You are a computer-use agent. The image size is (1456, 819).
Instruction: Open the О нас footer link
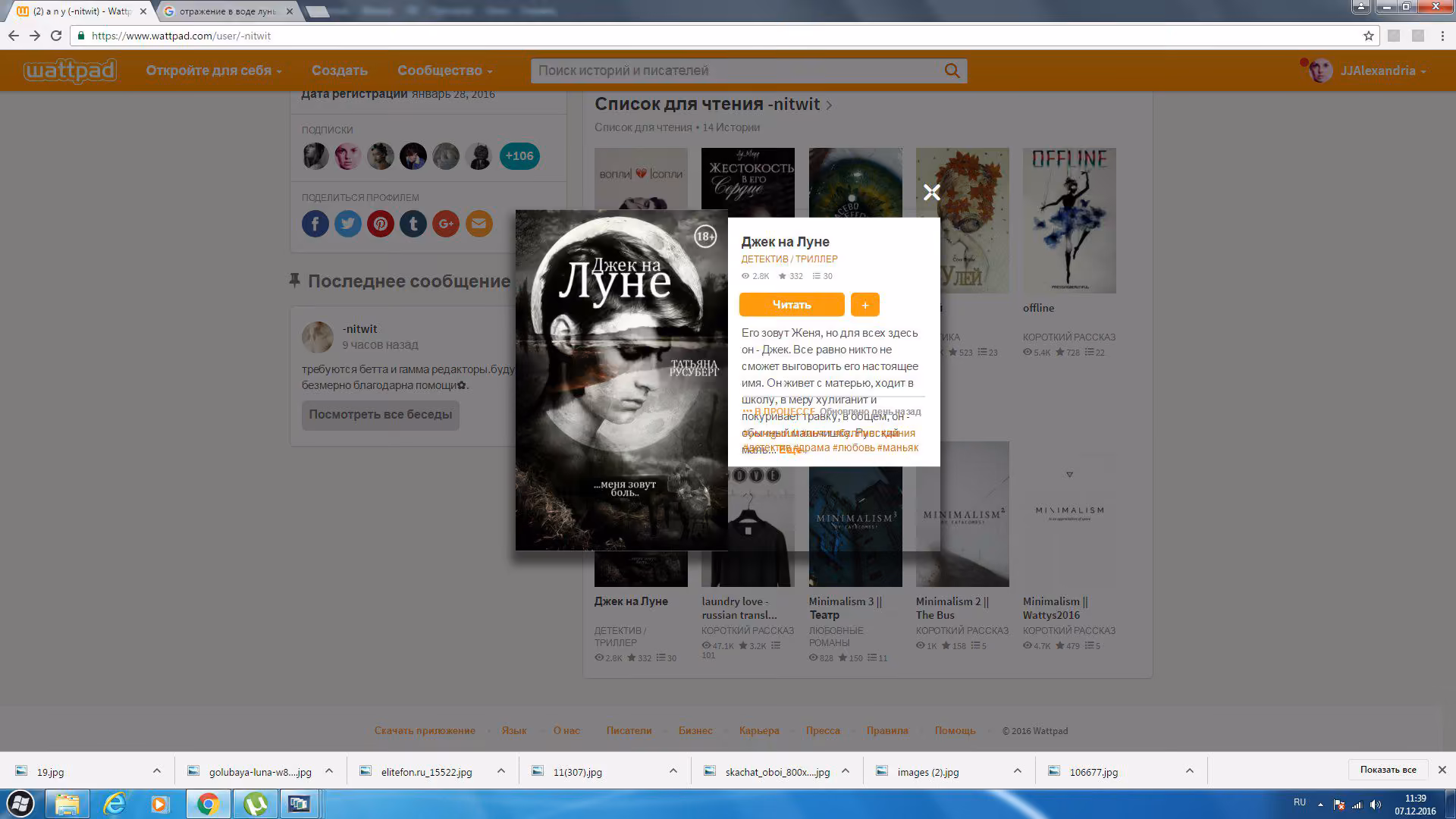click(566, 731)
